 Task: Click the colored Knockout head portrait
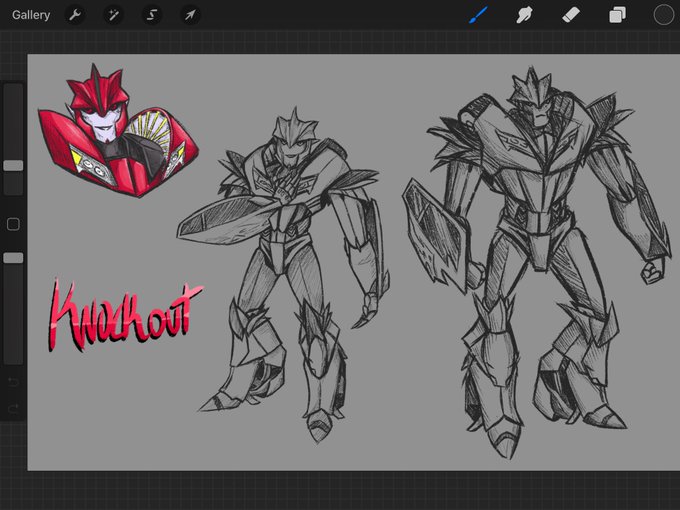pyautogui.click(x=118, y=132)
